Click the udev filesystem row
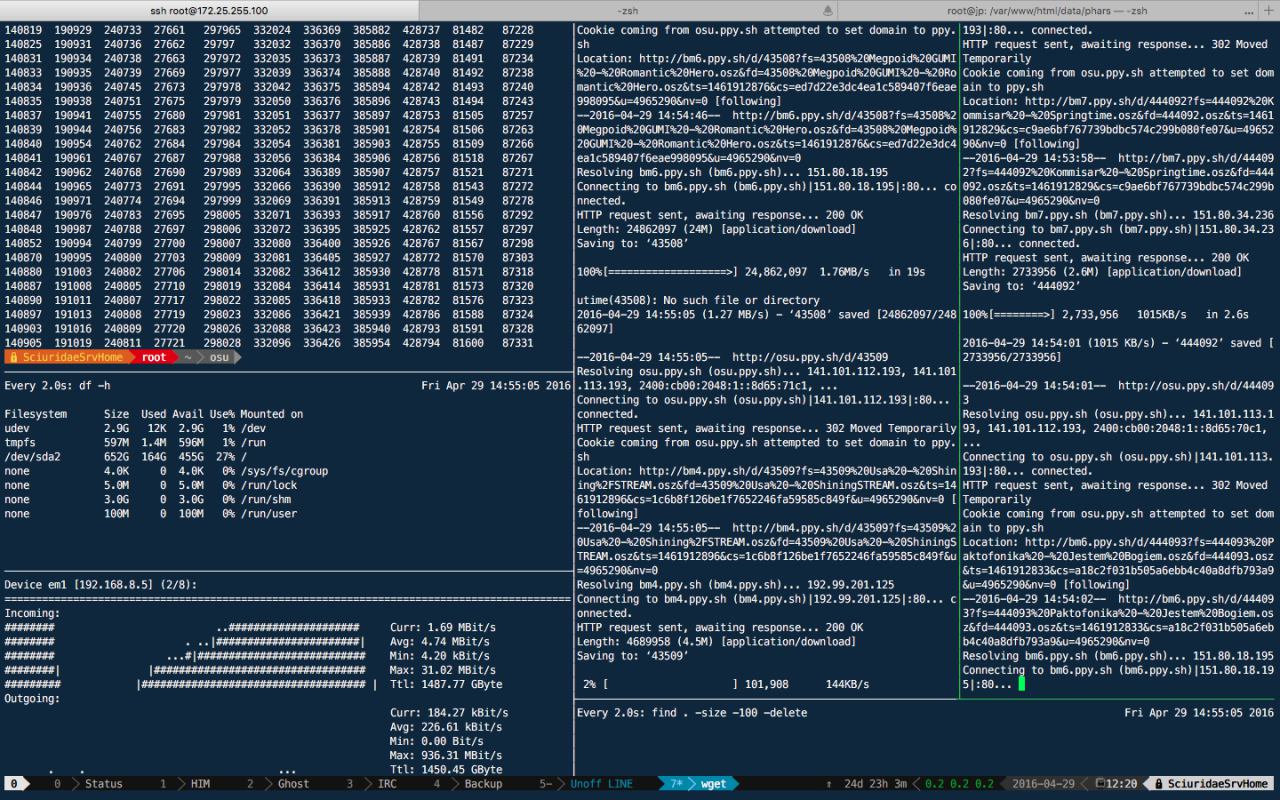Viewport: 1280px width, 800px height. [133, 428]
